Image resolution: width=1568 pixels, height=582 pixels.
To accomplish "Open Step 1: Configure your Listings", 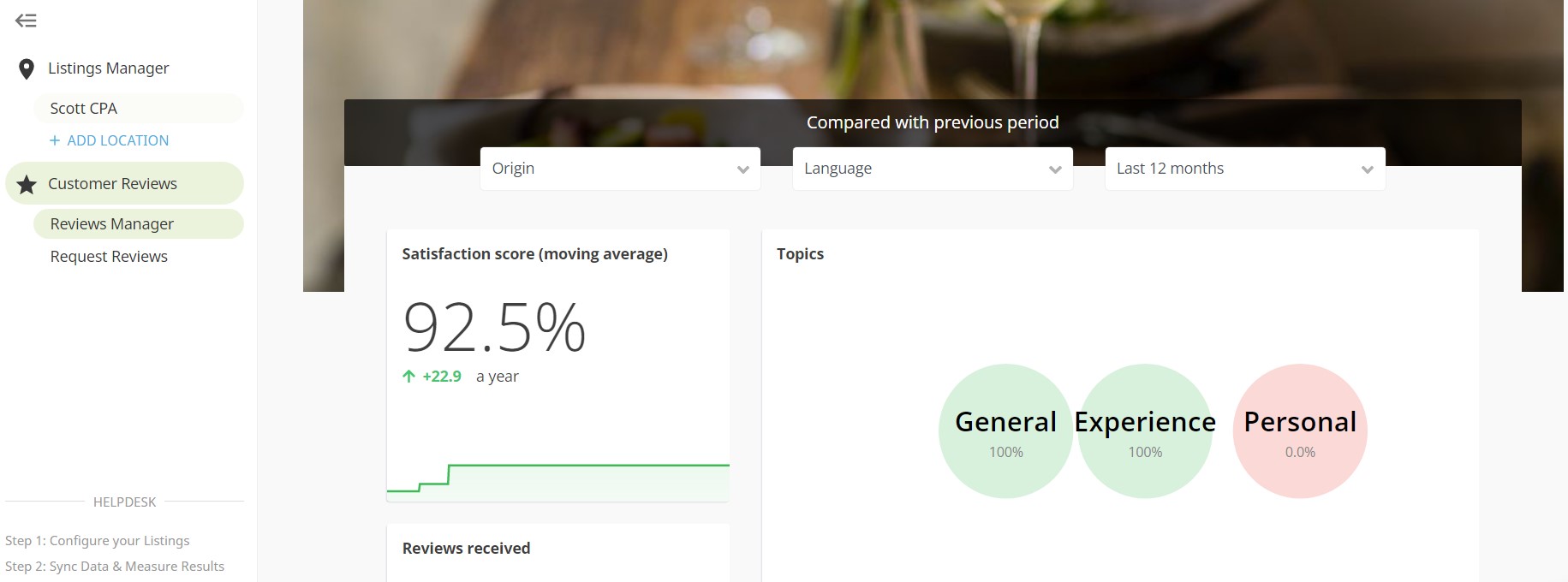I will click(x=98, y=540).
